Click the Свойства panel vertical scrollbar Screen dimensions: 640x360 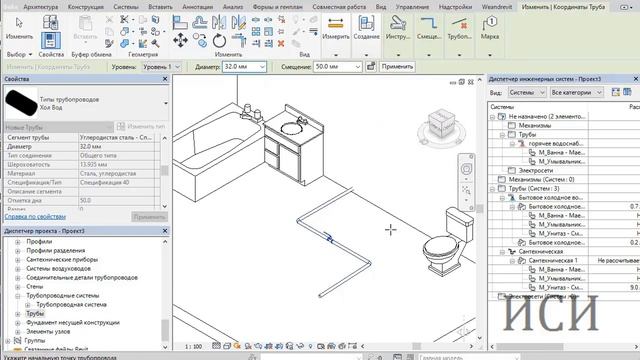(164, 172)
